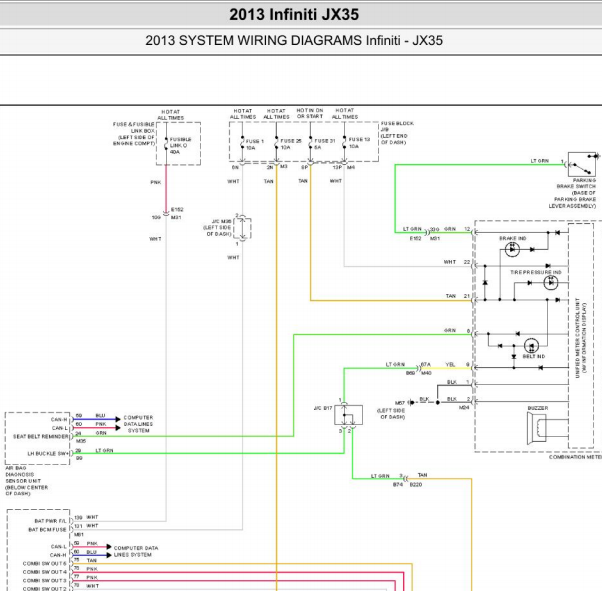Click the Brake IND lamp symbol
Screen dimensions: 602x591
tap(512, 250)
